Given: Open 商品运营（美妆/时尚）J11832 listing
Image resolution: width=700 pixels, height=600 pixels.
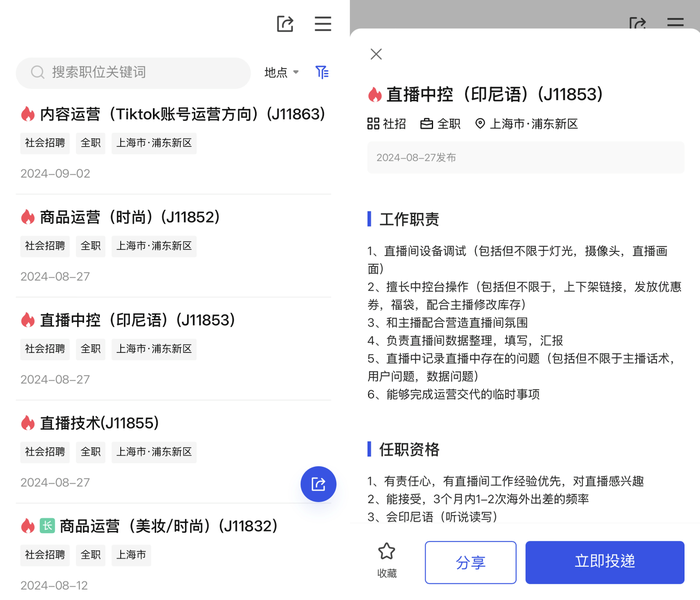Looking at the screenshot, I should coord(168,526).
